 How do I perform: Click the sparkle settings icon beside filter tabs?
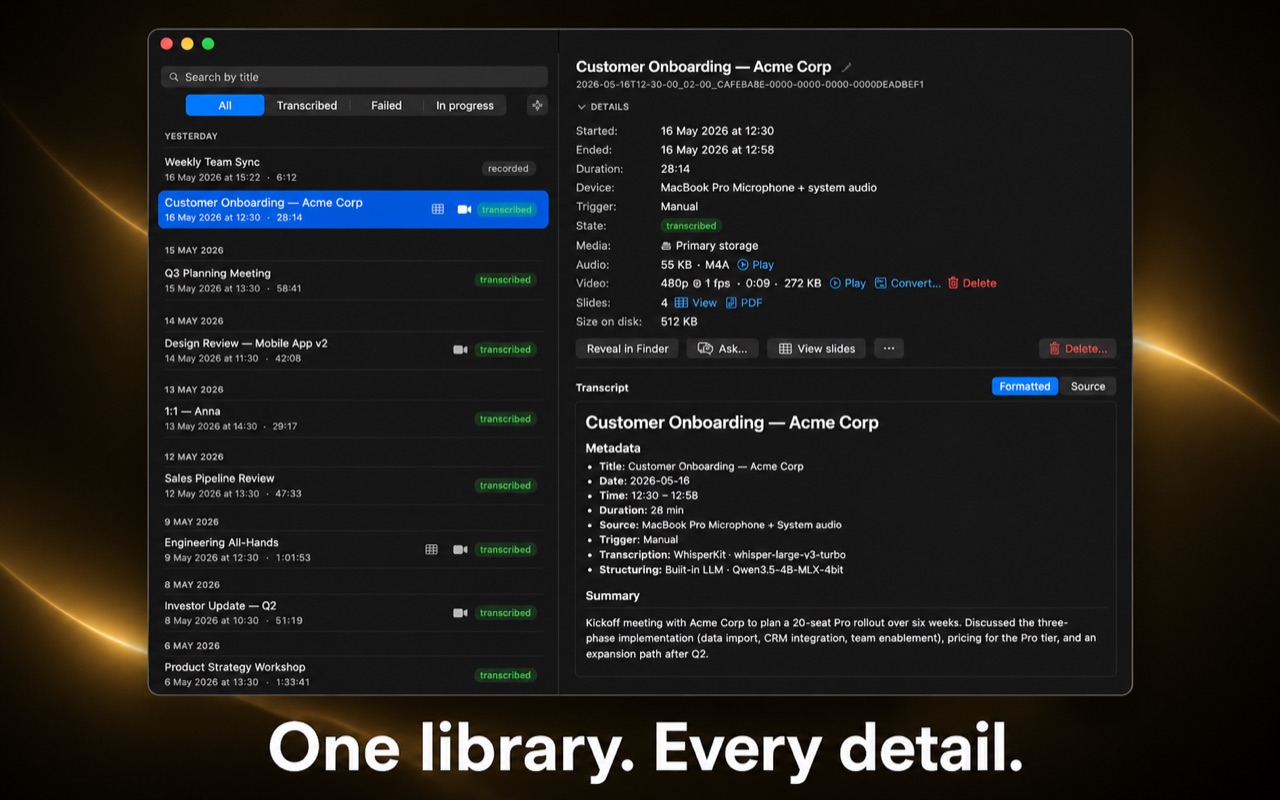pyautogui.click(x=537, y=105)
